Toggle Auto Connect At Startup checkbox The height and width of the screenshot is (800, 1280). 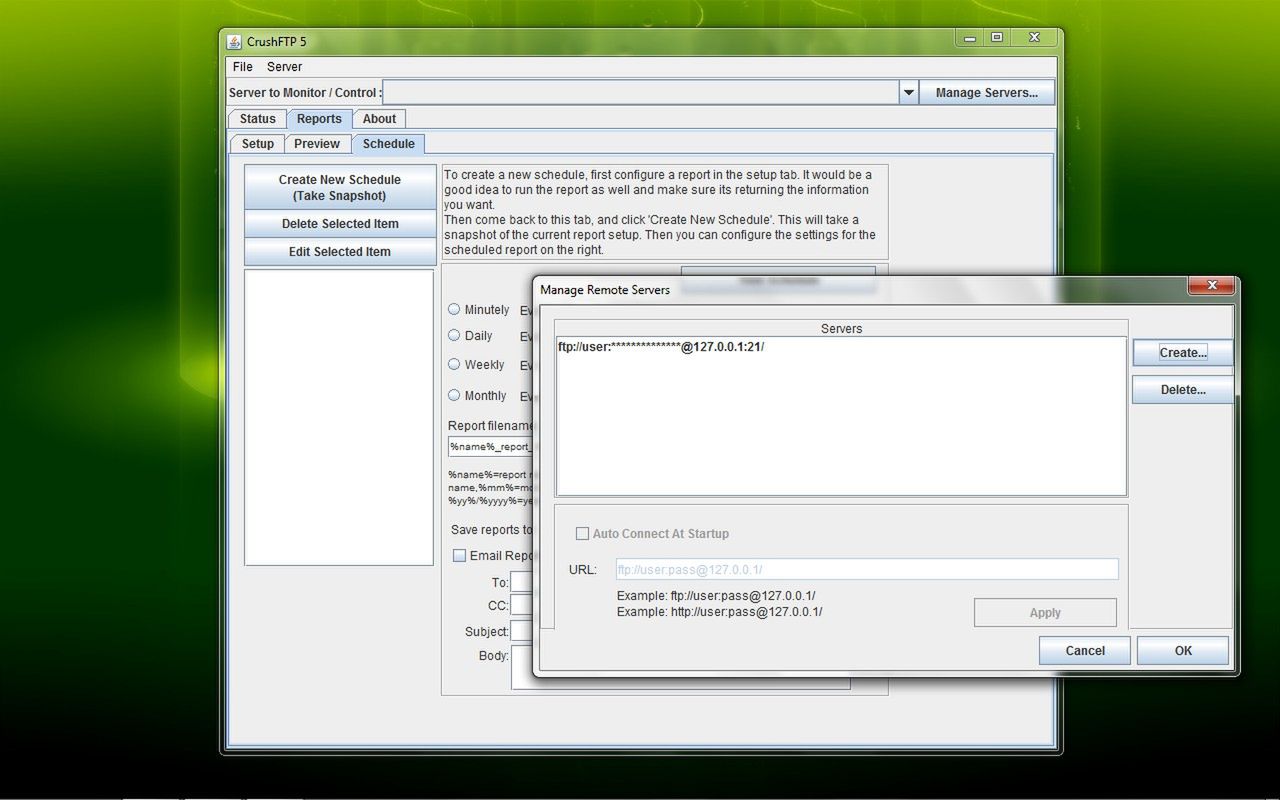[x=582, y=534]
